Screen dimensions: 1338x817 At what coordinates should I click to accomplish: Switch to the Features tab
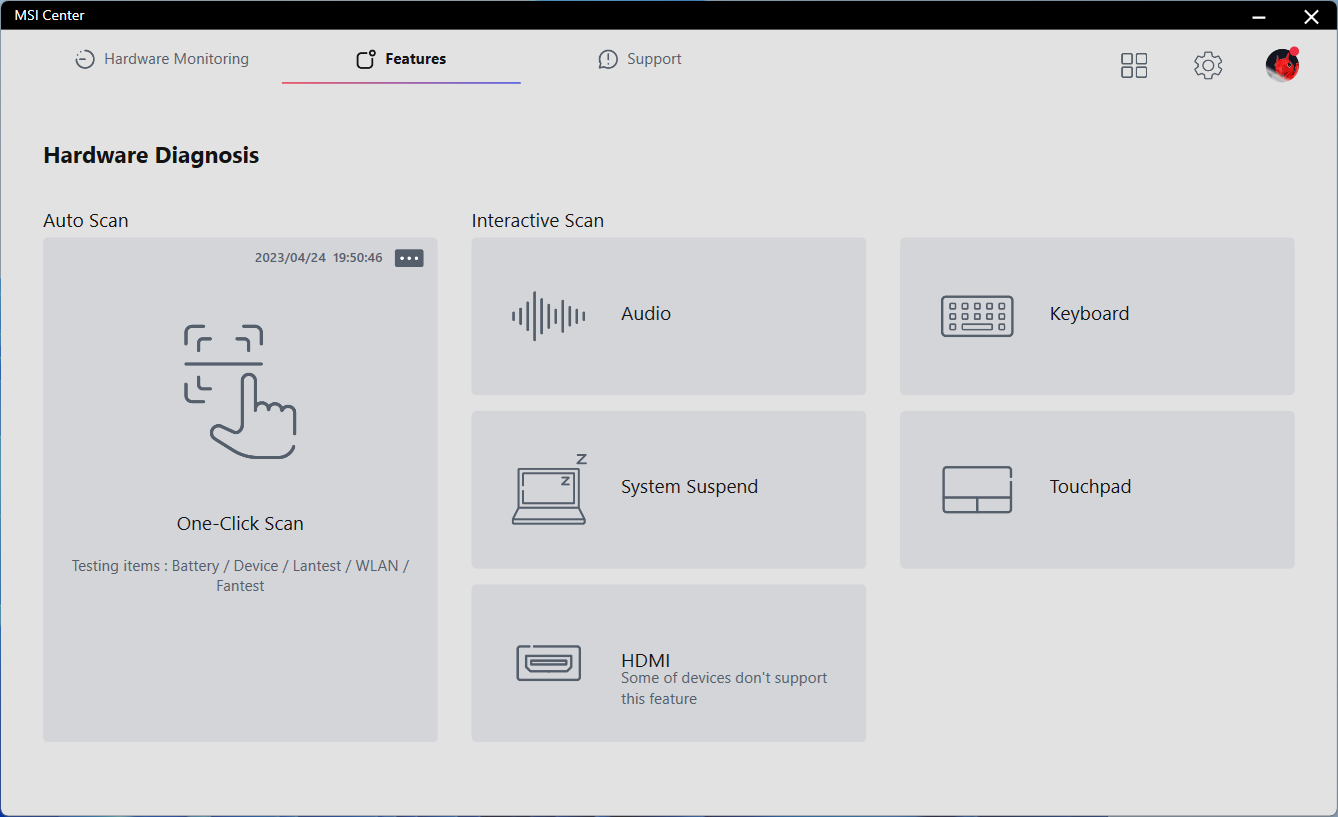(401, 59)
